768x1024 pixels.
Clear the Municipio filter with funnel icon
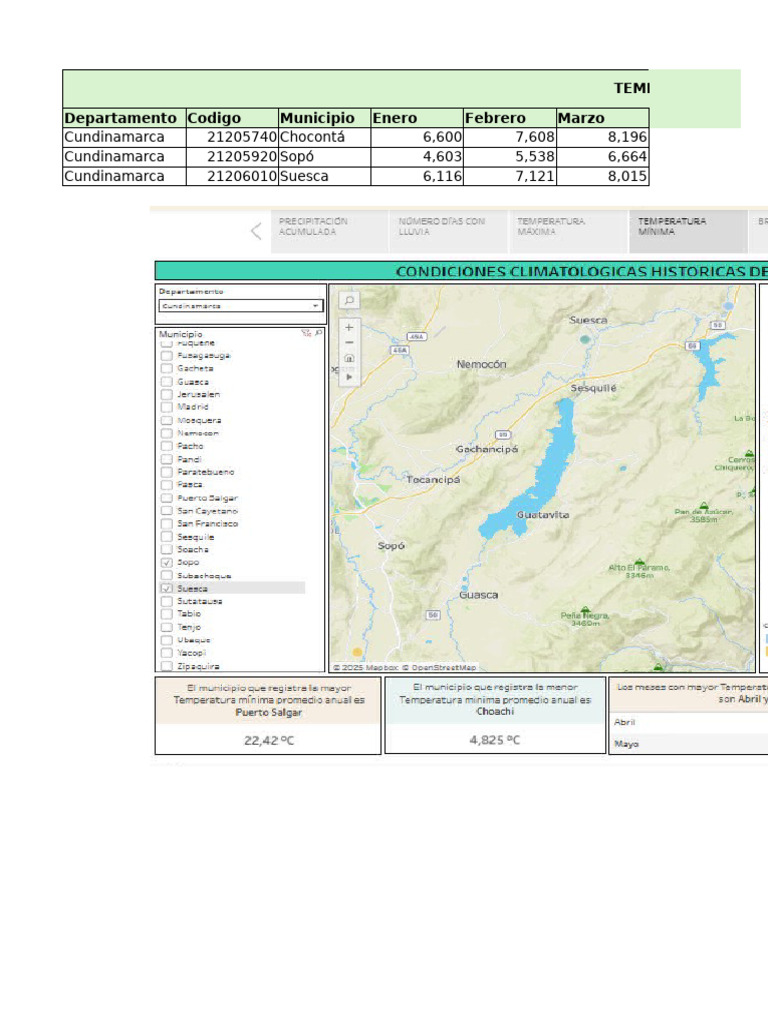click(306, 333)
